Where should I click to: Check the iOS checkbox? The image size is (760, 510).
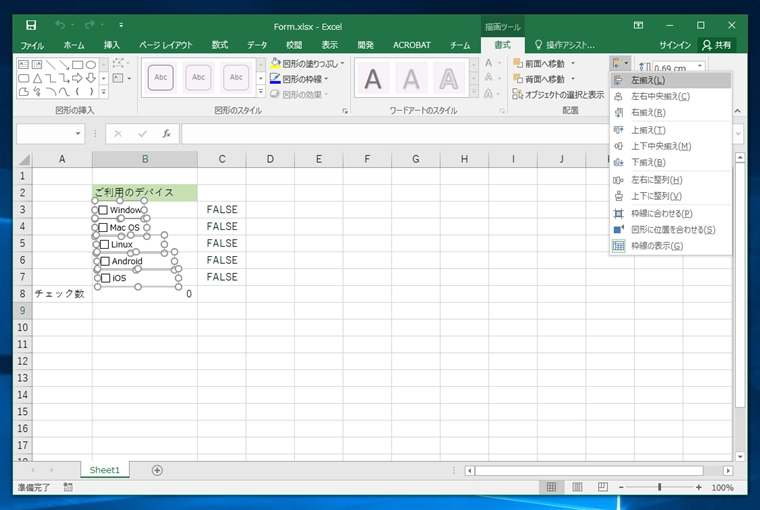(106, 278)
